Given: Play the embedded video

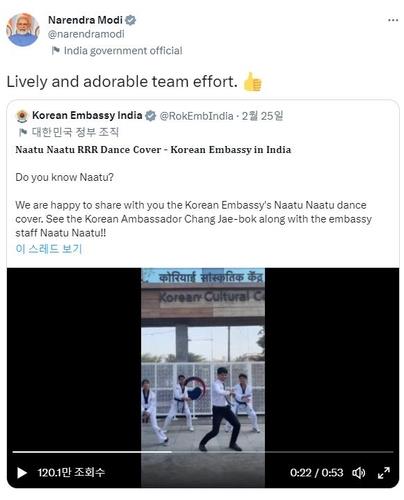Looking at the screenshot, I should [x=22, y=473].
